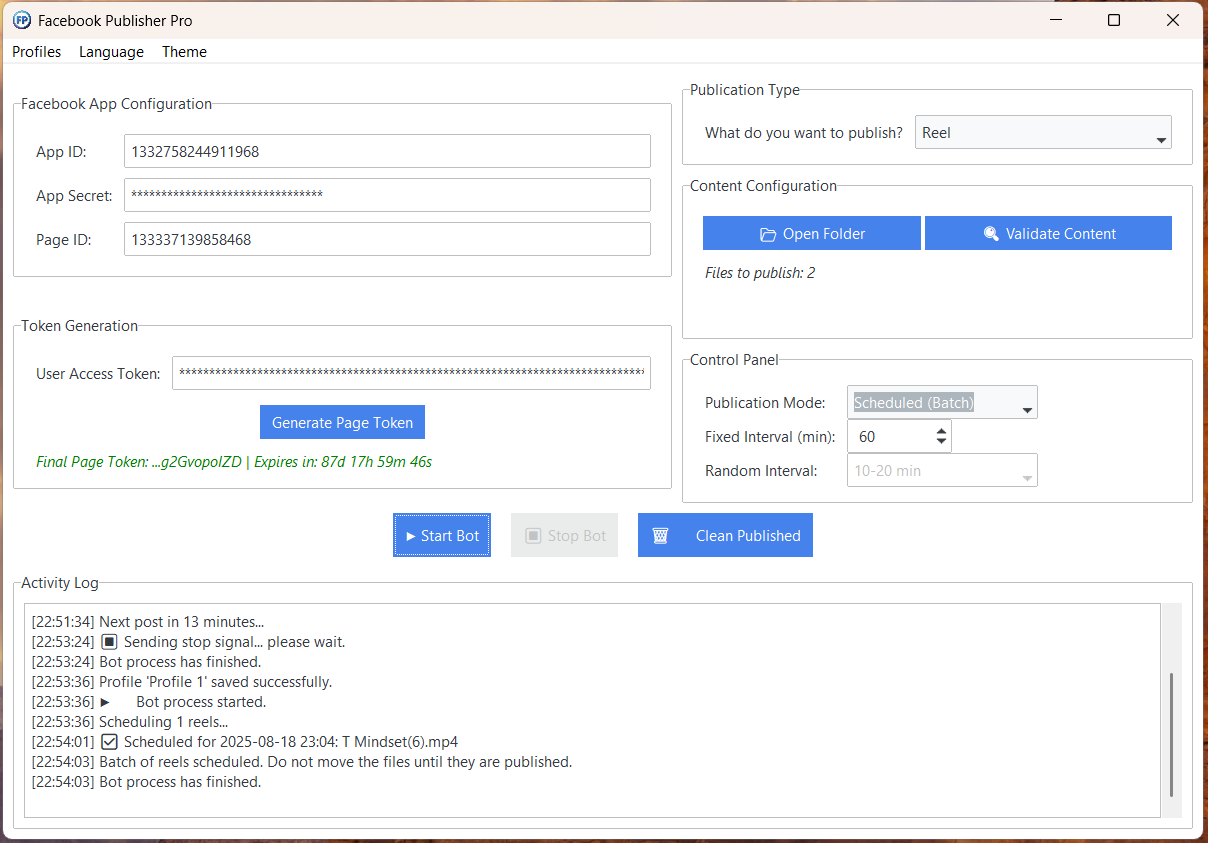
Task: Open the Random Interval dropdown
Action: (x=942, y=470)
